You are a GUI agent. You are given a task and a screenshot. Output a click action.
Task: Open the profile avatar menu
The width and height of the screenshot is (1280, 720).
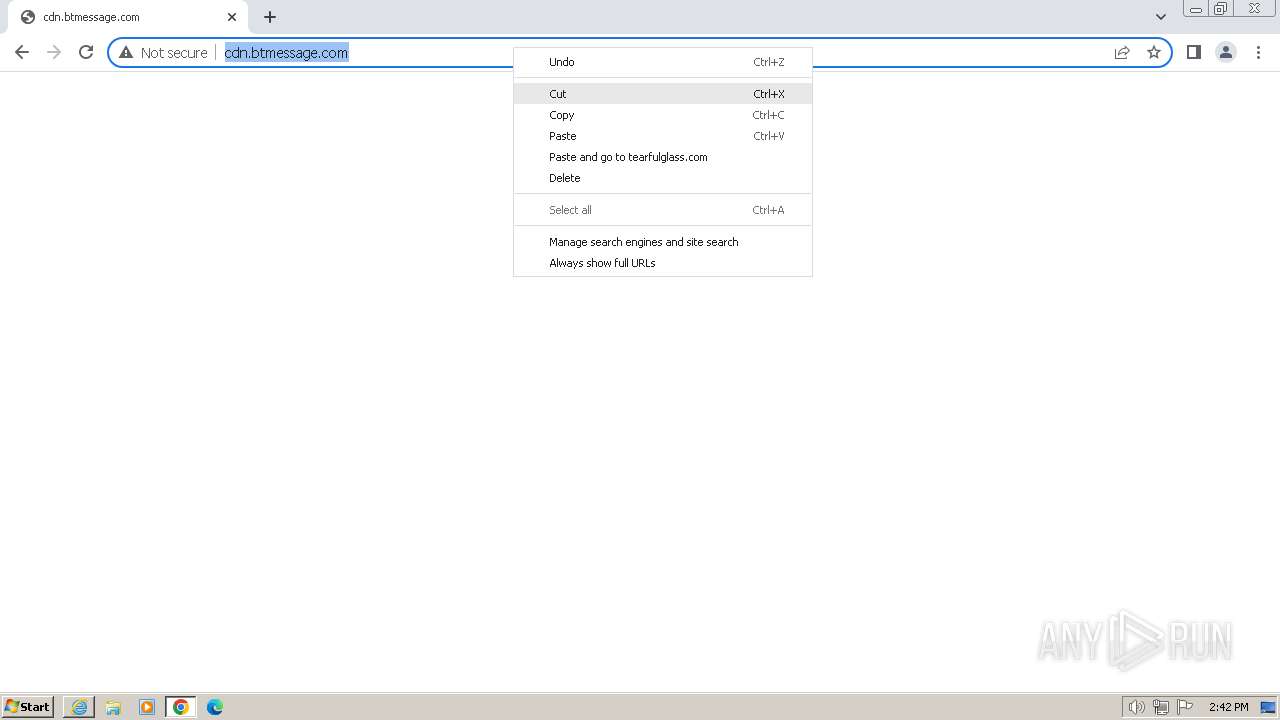[1226, 52]
